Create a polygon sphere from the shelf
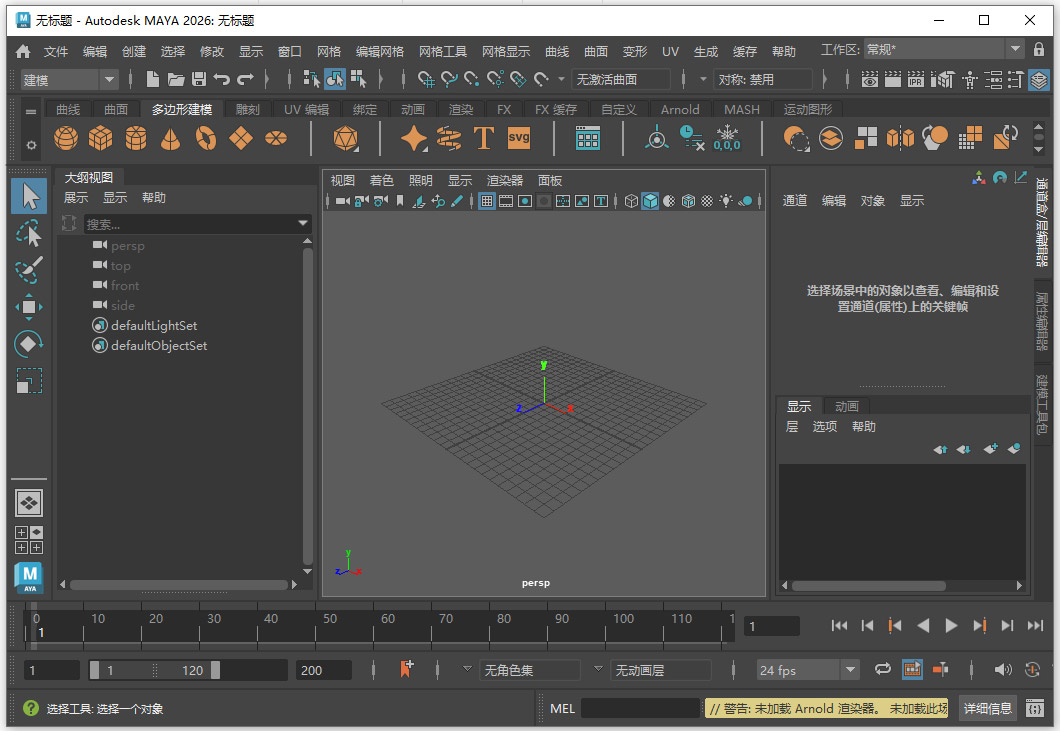This screenshot has width=1060, height=731. pos(66,139)
